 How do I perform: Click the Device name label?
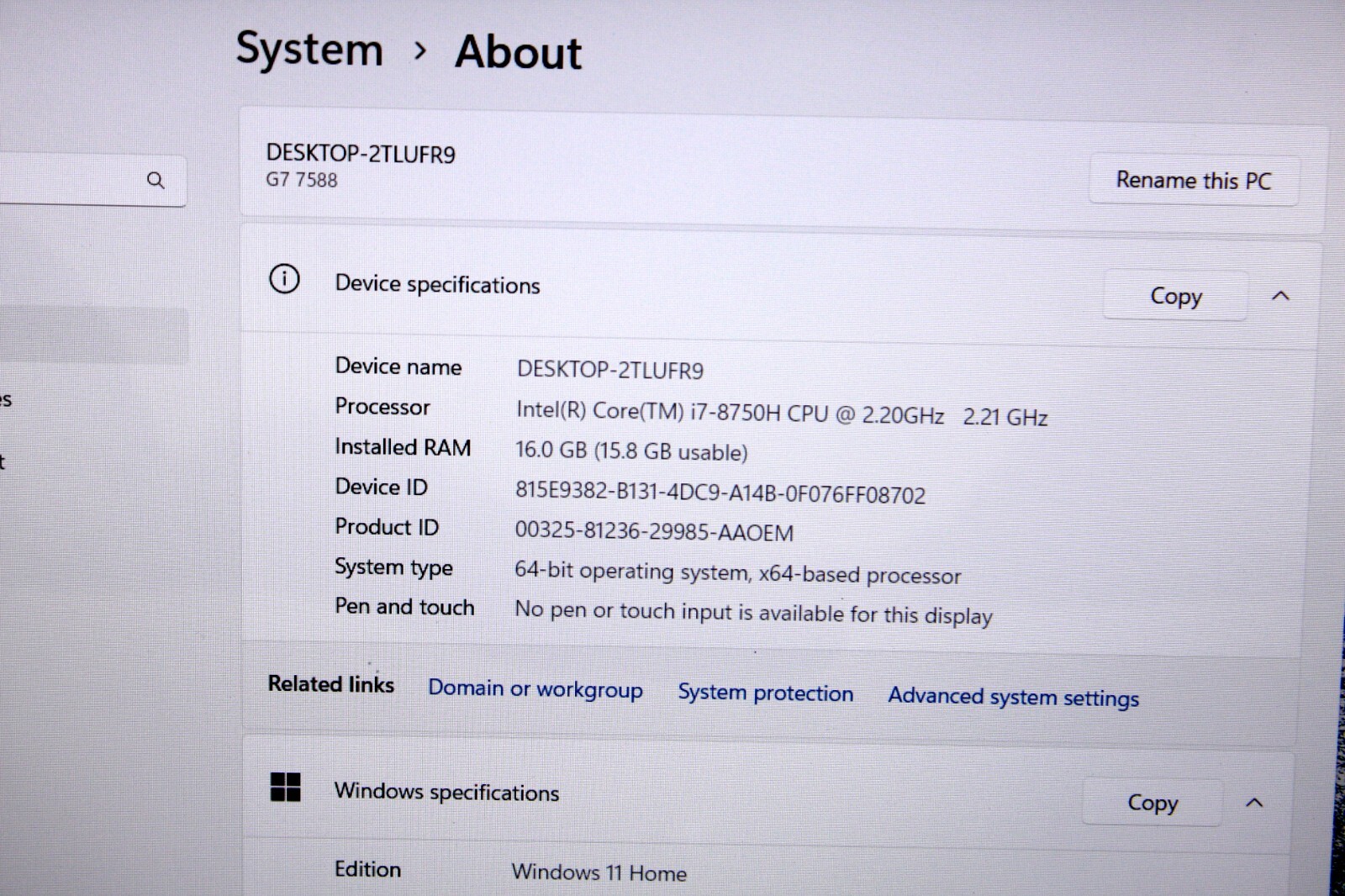pos(398,366)
